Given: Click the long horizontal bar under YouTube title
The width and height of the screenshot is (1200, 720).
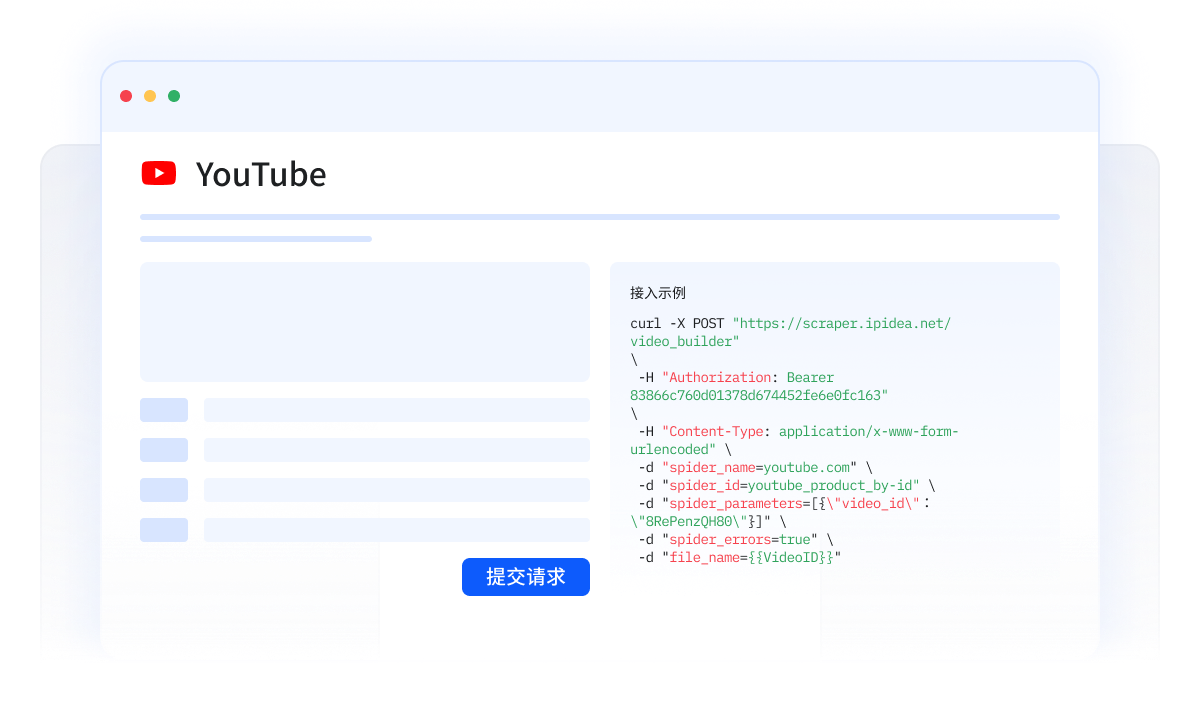Looking at the screenshot, I should click(600, 217).
